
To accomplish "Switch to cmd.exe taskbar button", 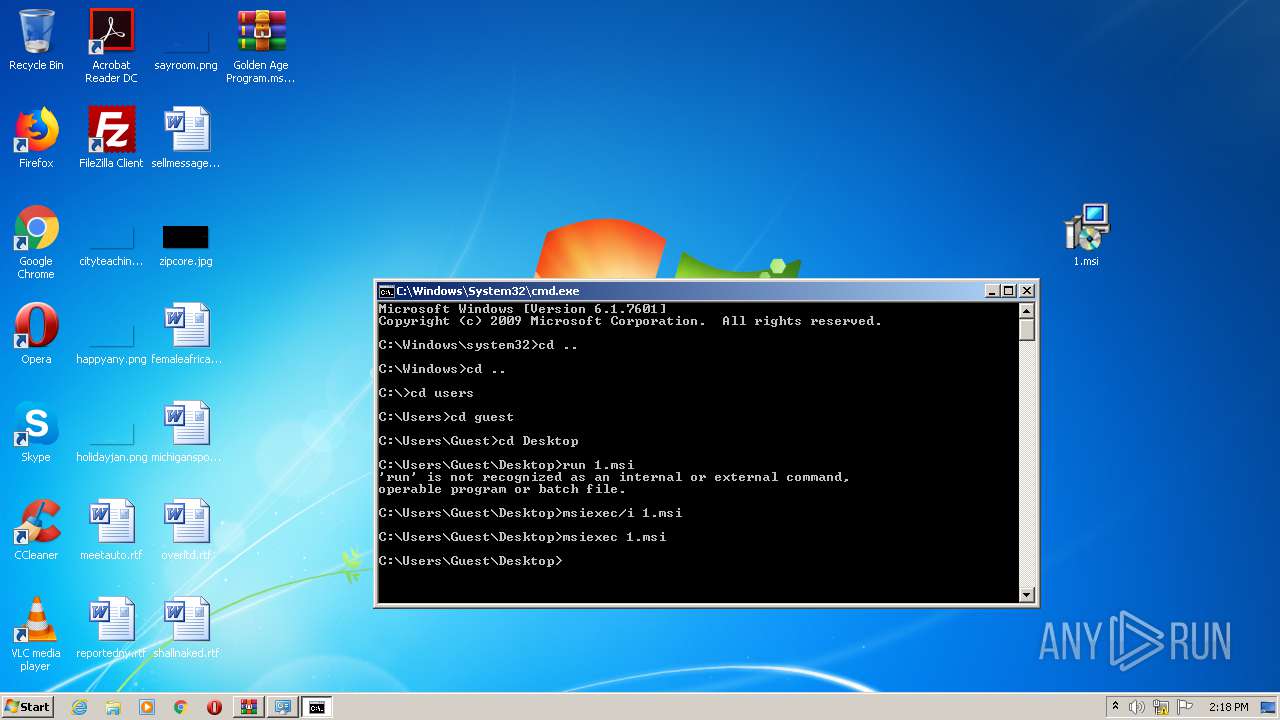I will click(317, 707).
